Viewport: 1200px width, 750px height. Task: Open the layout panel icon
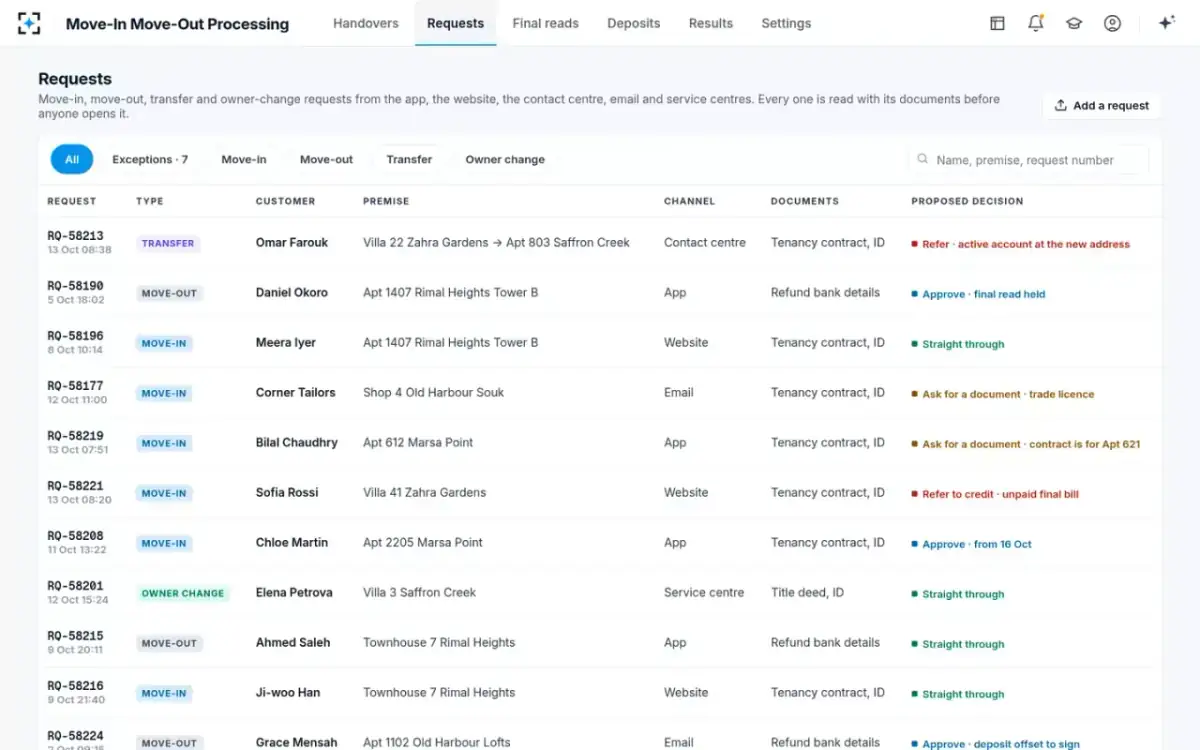(x=997, y=23)
